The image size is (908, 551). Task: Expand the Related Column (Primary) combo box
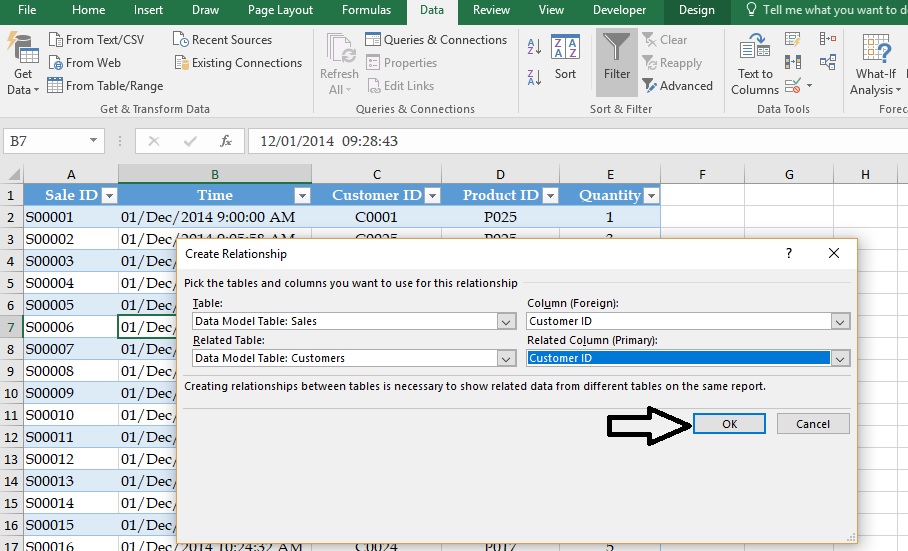tap(840, 359)
